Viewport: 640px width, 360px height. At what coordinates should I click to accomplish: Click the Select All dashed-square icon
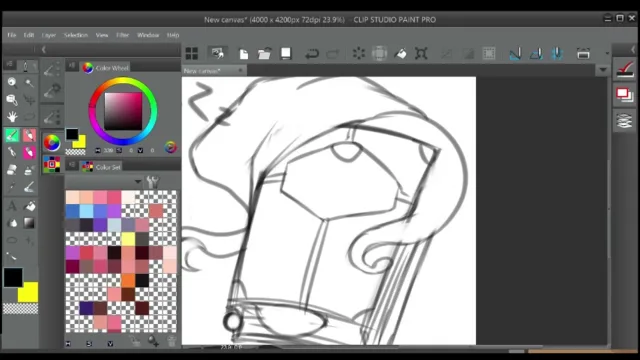pyautogui.click(x=489, y=53)
